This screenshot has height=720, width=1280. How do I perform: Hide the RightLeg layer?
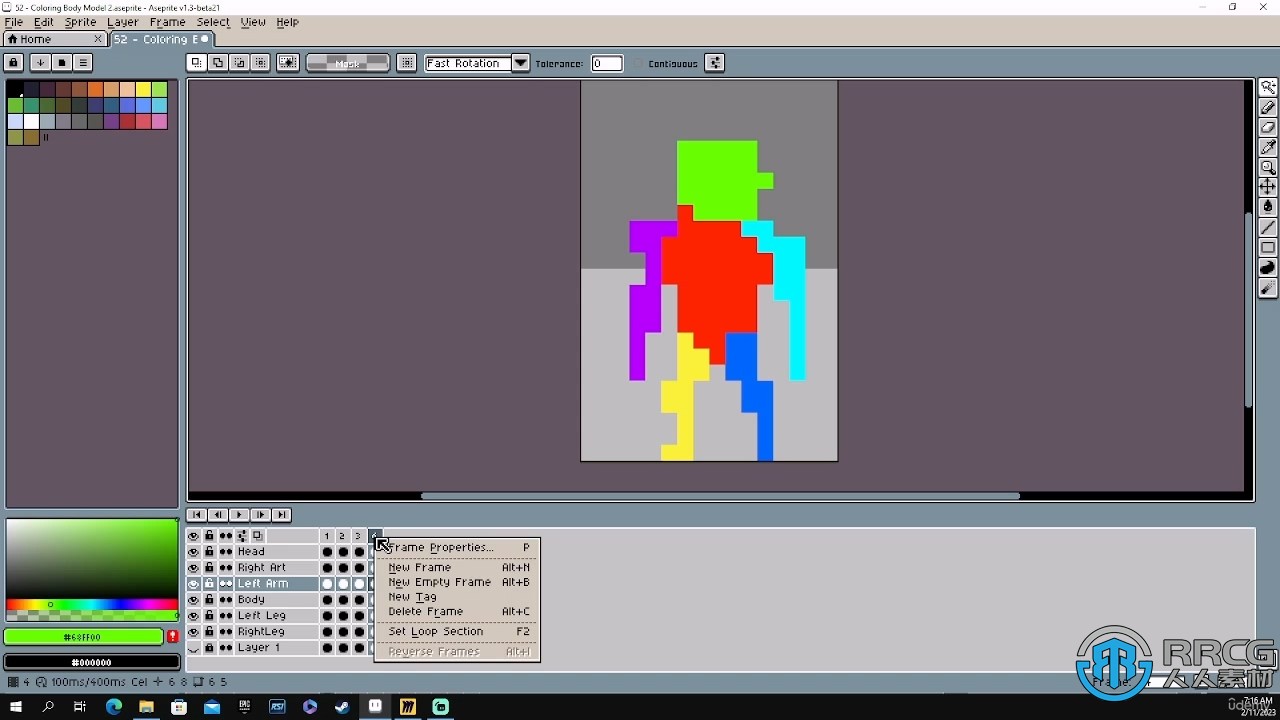coord(193,632)
